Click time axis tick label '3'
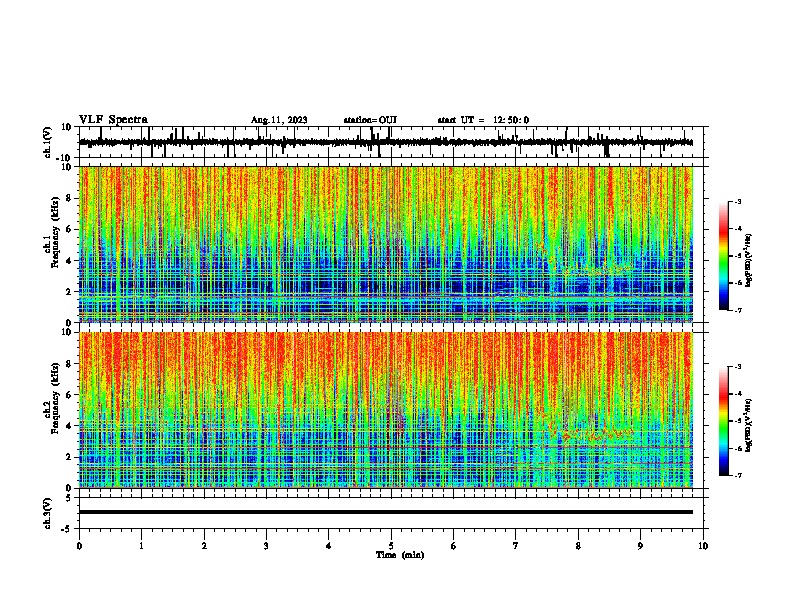This screenshot has width=792, height=612. point(266,546)
